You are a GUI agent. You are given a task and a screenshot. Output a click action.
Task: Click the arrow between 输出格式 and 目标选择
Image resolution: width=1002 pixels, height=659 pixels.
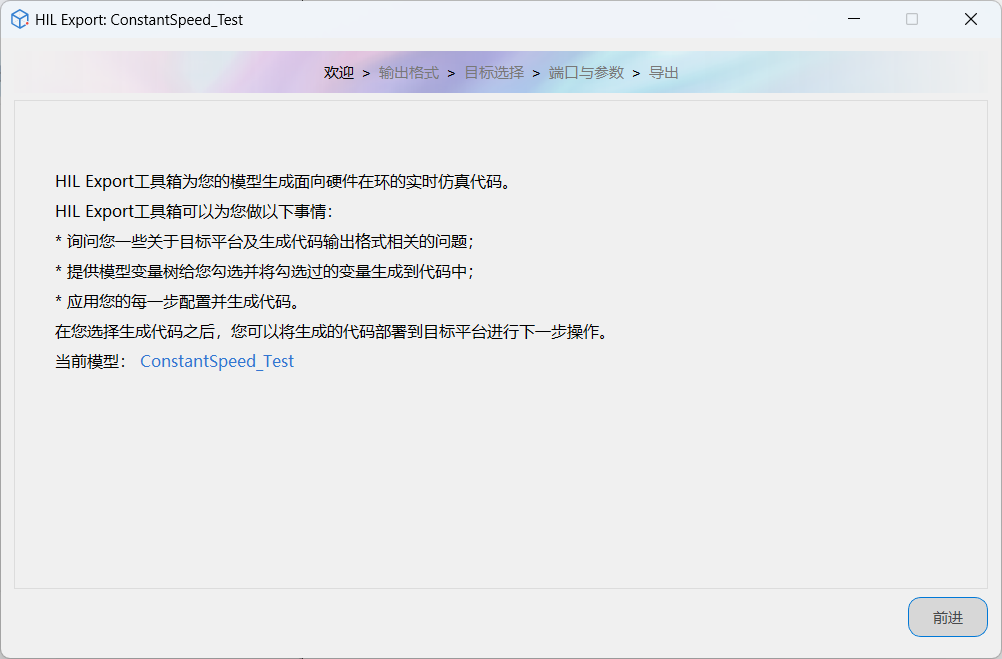pyautogui.click(x=451, y=73)
